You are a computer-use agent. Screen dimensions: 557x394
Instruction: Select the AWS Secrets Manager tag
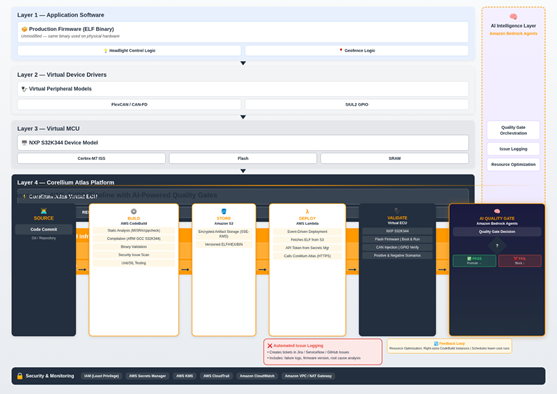(x=147, y=376)
